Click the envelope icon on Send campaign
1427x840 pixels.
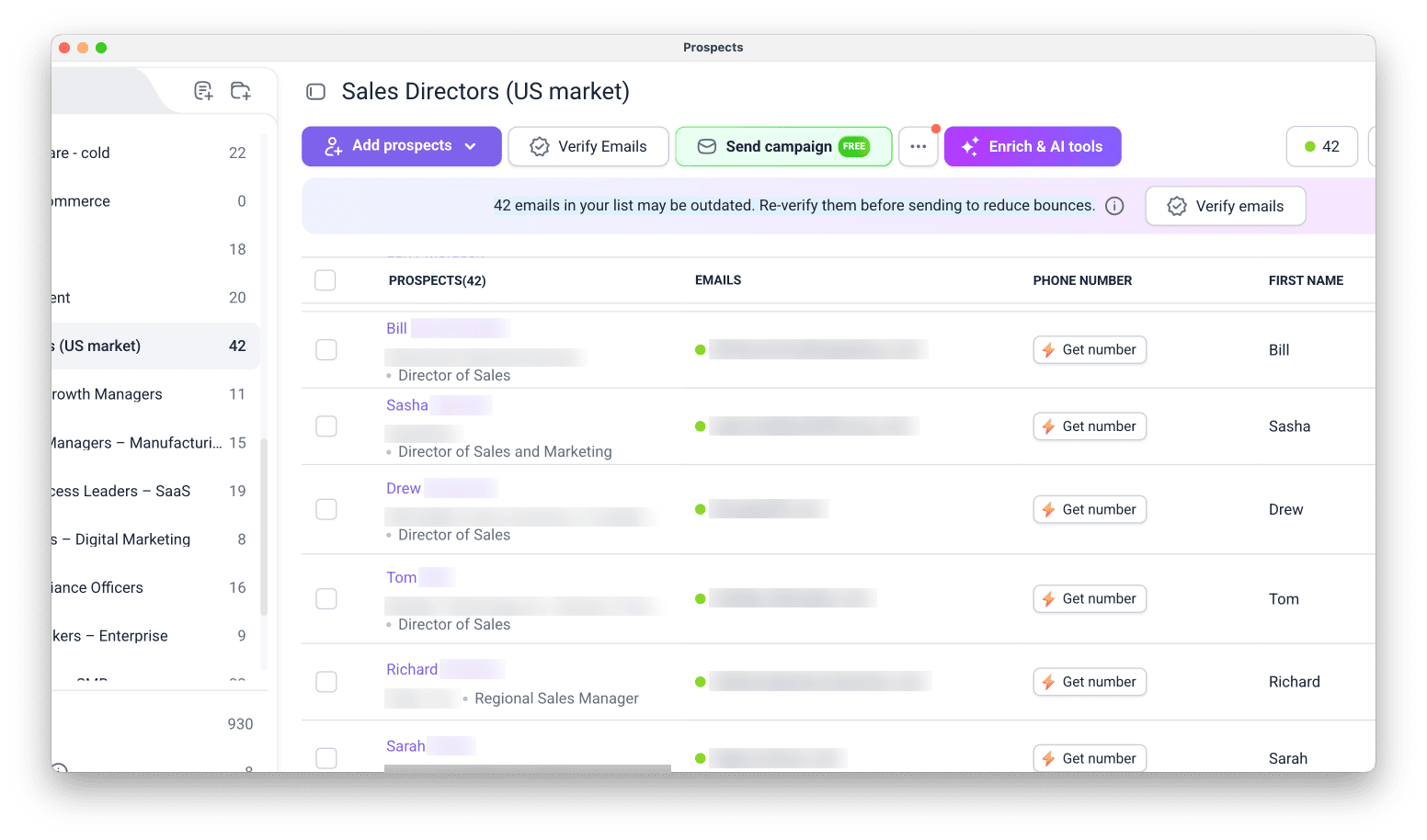click(x=707, y=147)
